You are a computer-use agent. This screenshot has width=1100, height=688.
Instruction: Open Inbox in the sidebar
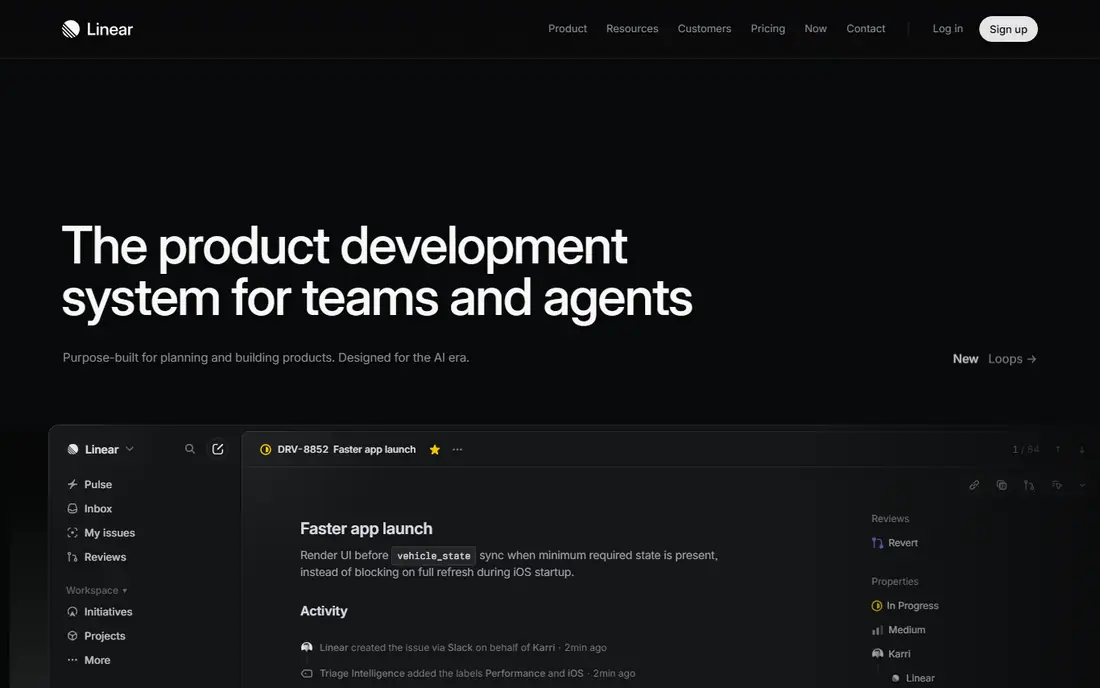[x=89, y=508]
